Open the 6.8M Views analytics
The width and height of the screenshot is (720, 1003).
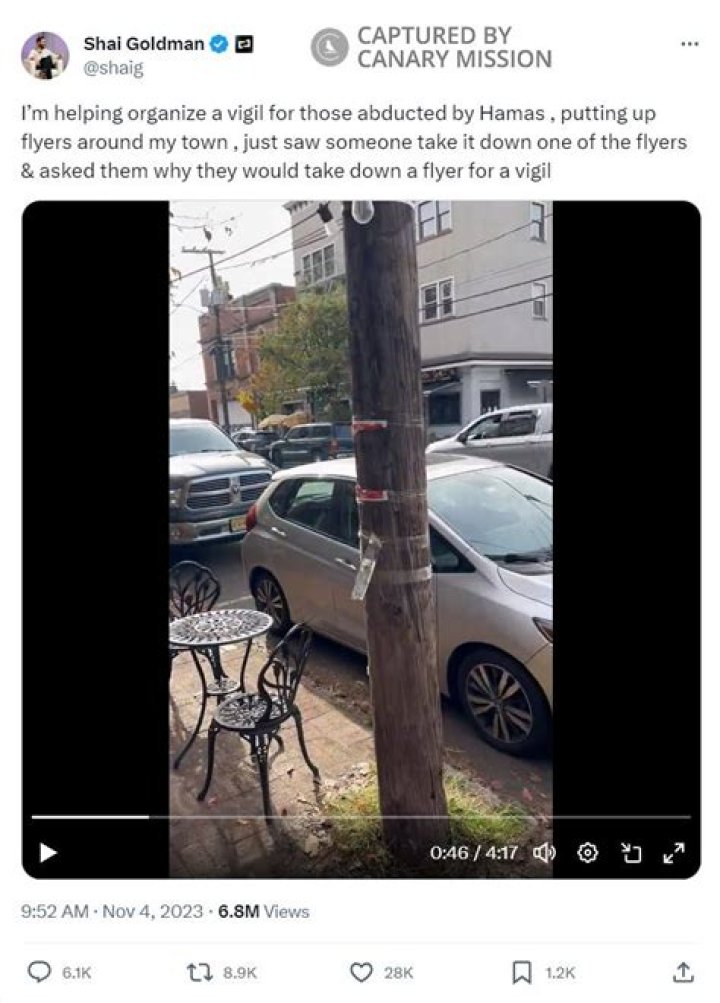tap(263, 911)
